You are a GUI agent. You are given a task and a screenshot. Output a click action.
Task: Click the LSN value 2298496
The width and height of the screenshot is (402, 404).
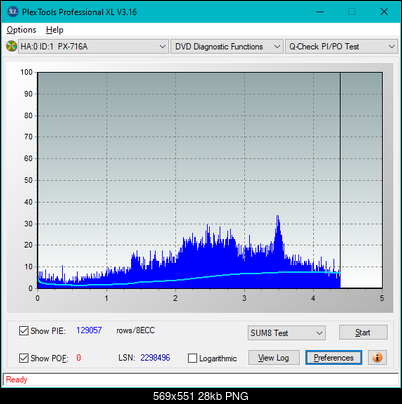155,358
